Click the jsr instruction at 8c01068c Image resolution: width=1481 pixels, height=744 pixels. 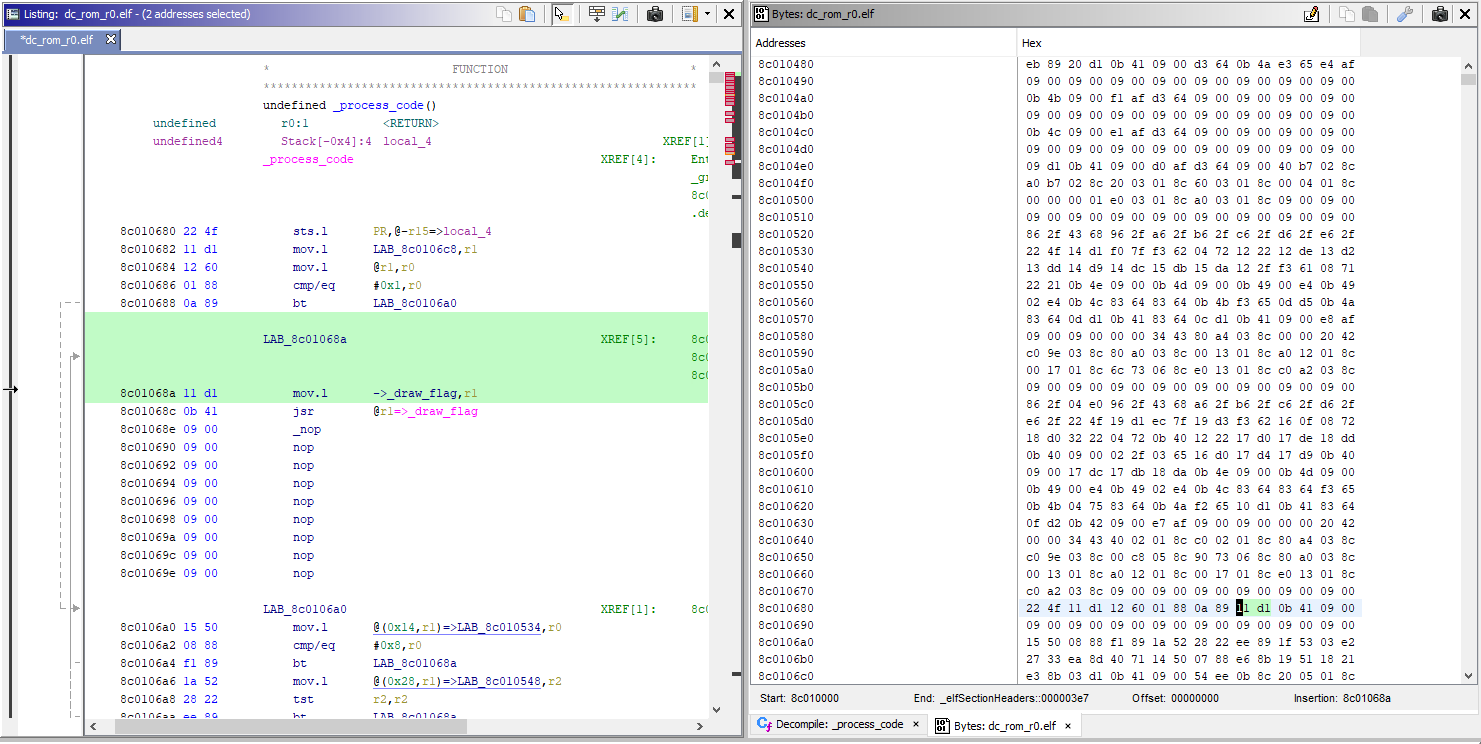tap(304, 411)
